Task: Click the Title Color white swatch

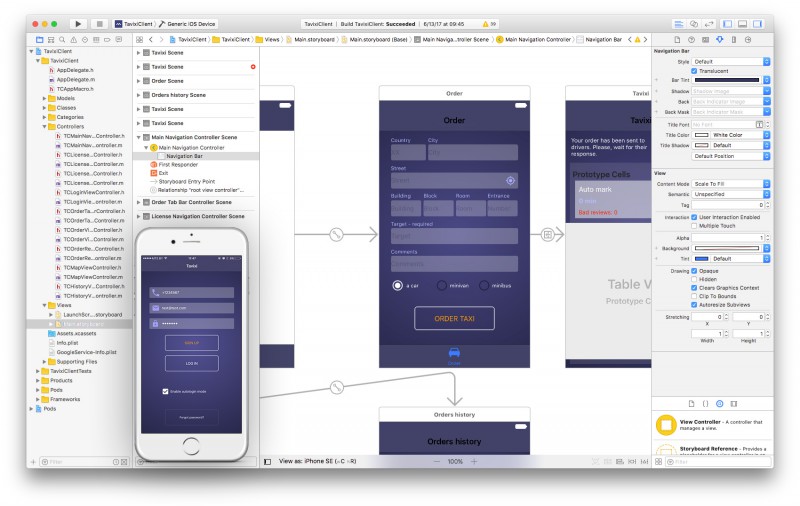Action: click(702, 135)
